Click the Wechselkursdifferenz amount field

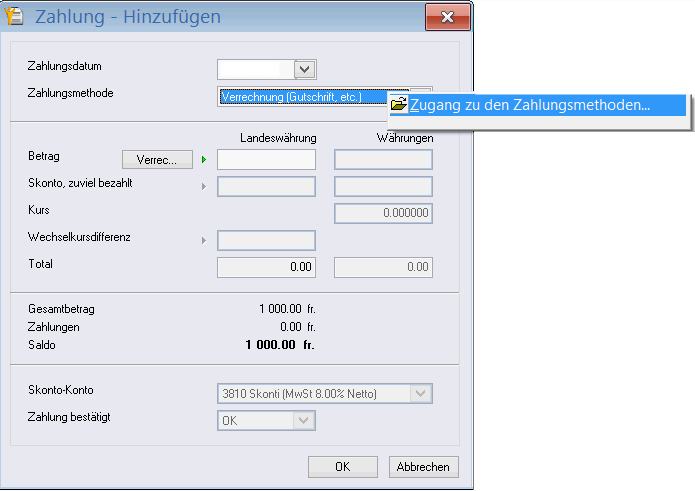click(266, 241)
